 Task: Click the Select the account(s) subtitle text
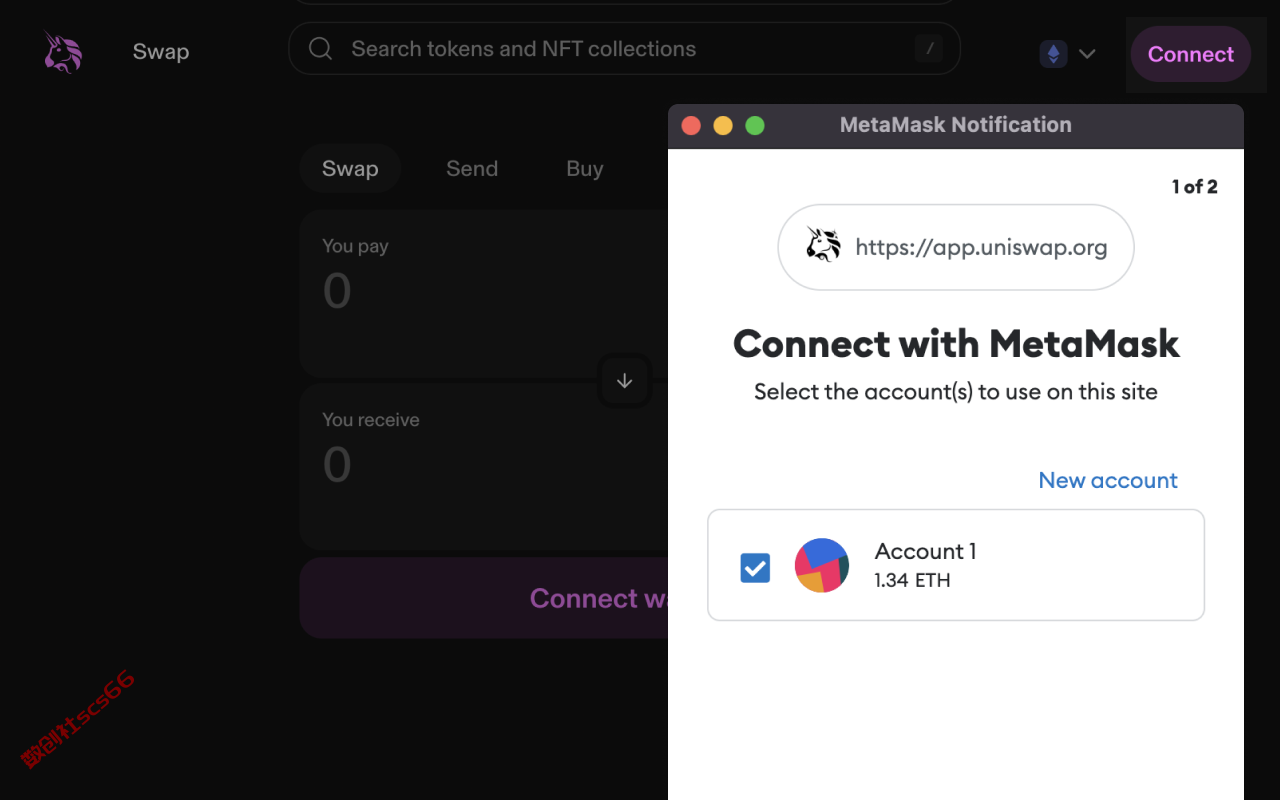point(956,392)
